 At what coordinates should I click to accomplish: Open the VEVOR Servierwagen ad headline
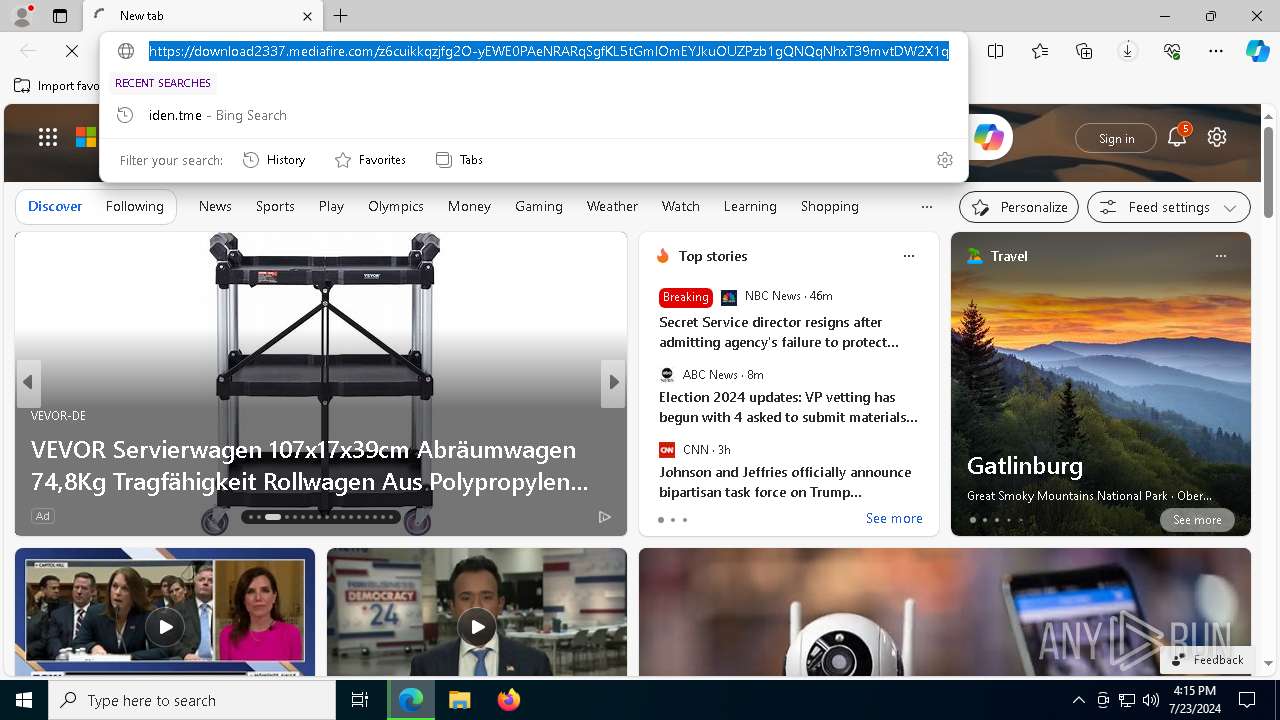[310, 466]
